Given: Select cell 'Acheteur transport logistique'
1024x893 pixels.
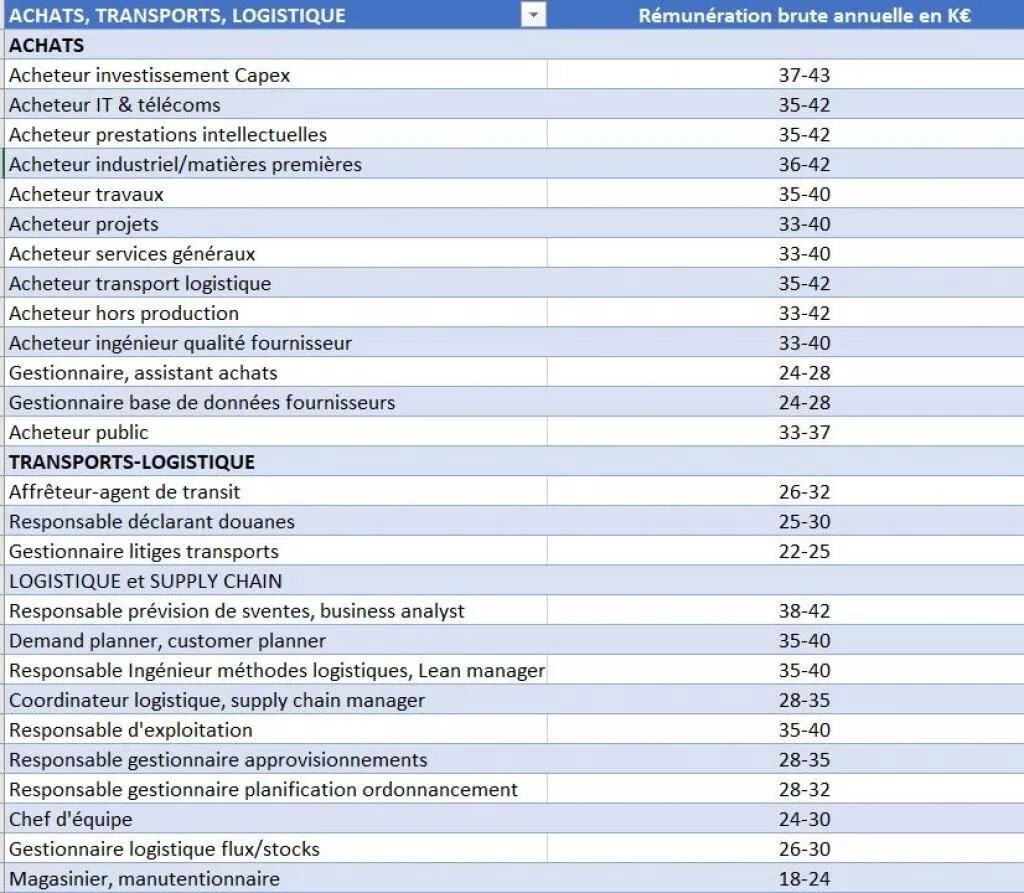Looking at the screenshot, I should coord(276,283).
